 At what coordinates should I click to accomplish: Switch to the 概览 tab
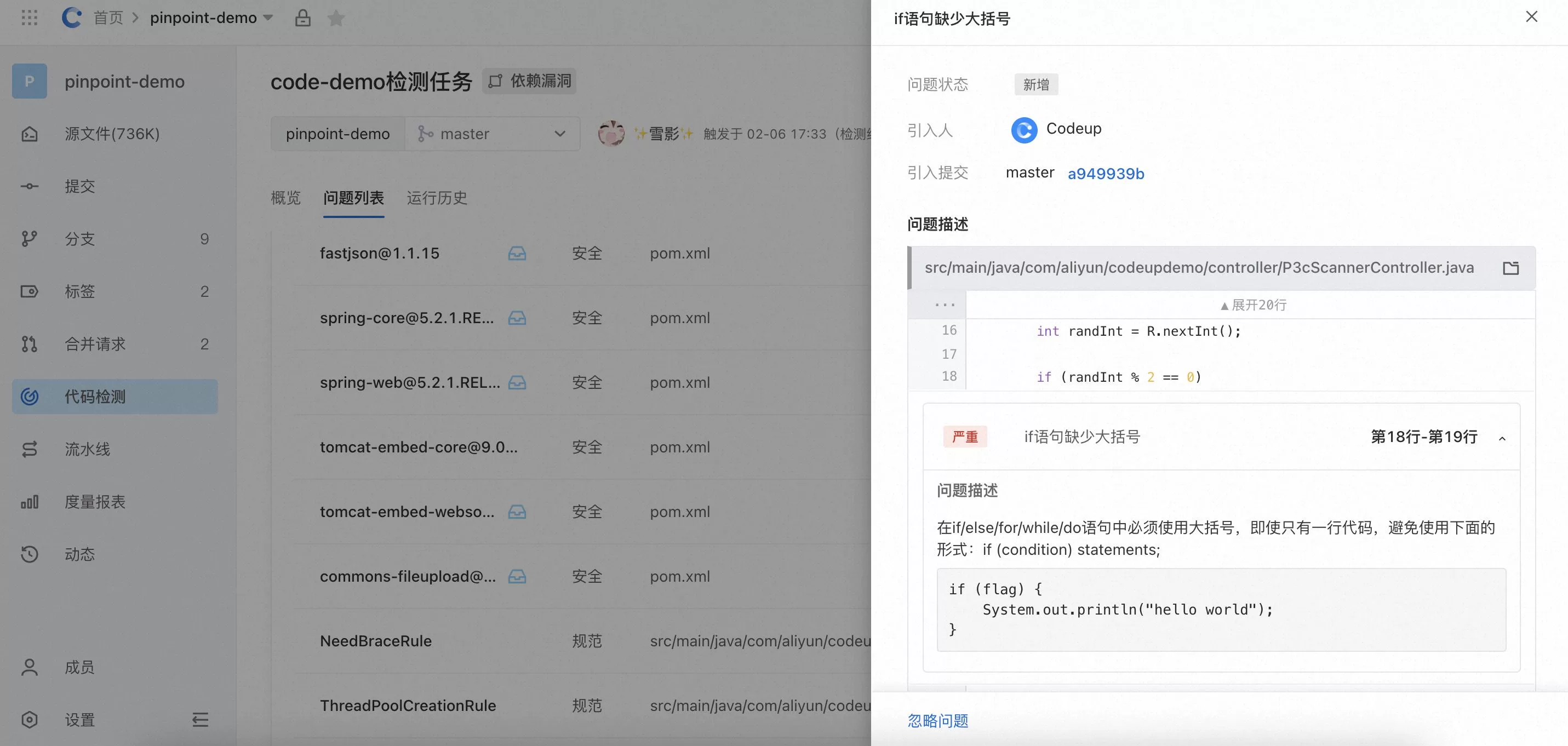285,198
